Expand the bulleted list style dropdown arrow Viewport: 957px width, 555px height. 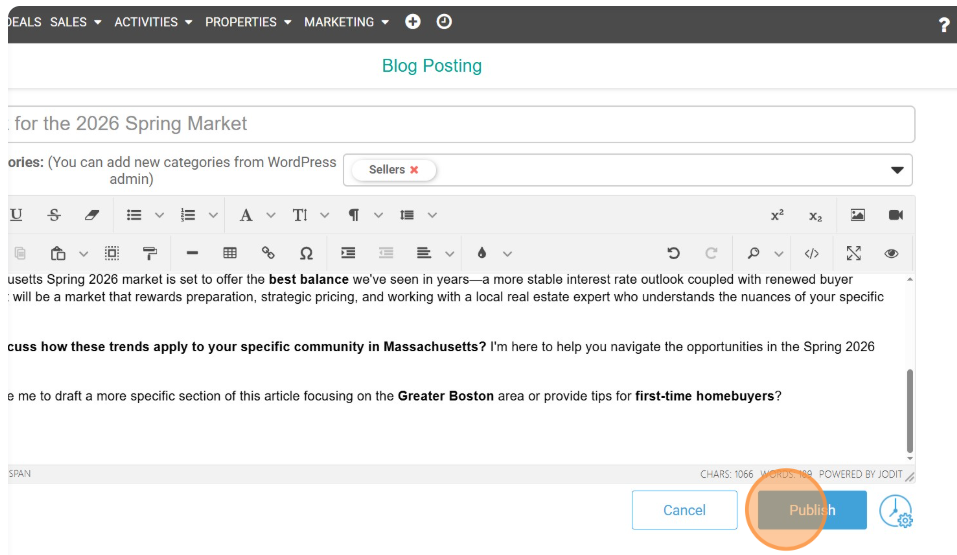coord(159,215)
